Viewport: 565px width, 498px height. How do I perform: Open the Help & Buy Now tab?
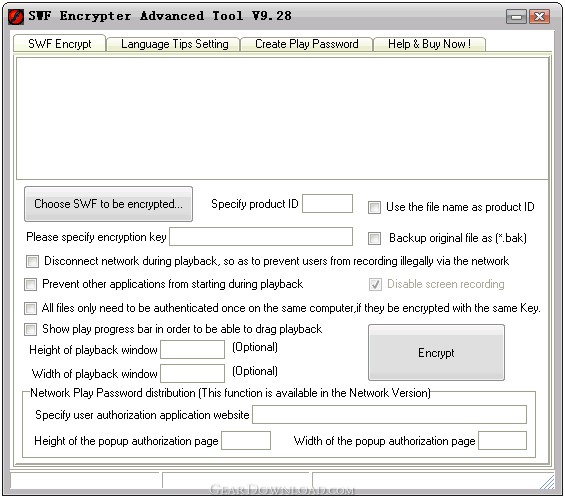click(x=430, y=44)
